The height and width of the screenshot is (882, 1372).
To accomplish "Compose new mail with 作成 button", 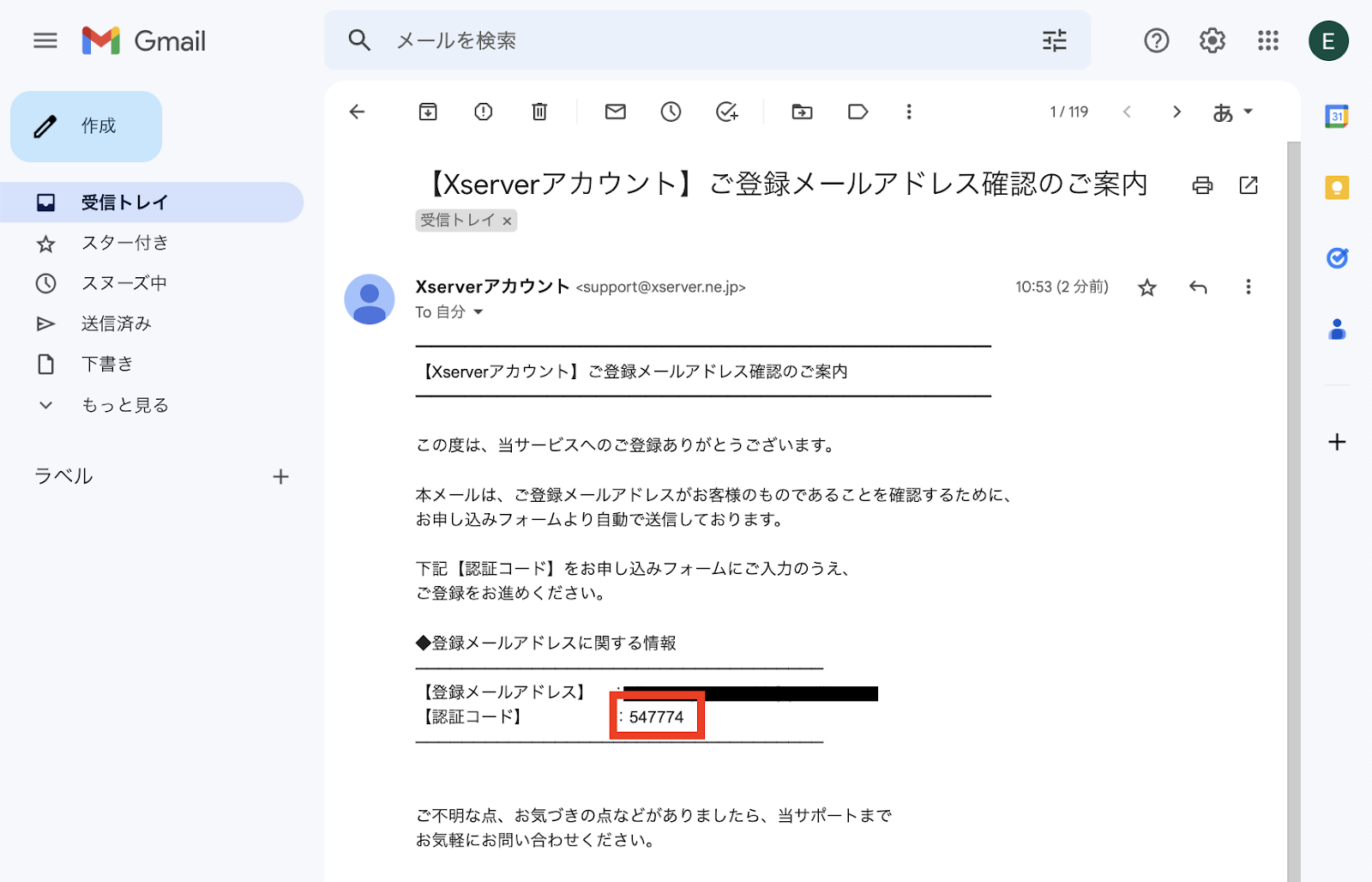I will (x=86, y=126).
